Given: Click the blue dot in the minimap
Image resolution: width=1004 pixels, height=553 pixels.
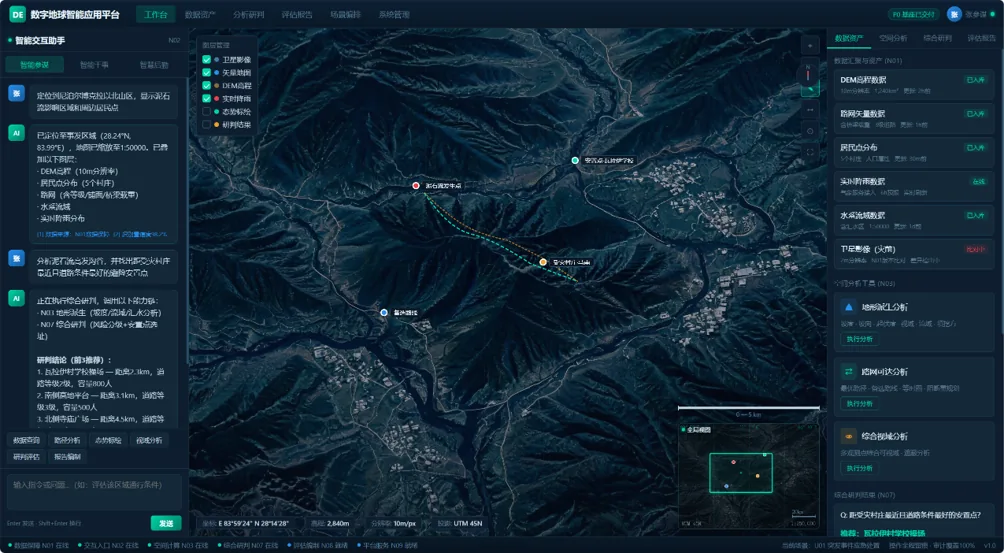Looking at the screenshot, I should (727, 486).
